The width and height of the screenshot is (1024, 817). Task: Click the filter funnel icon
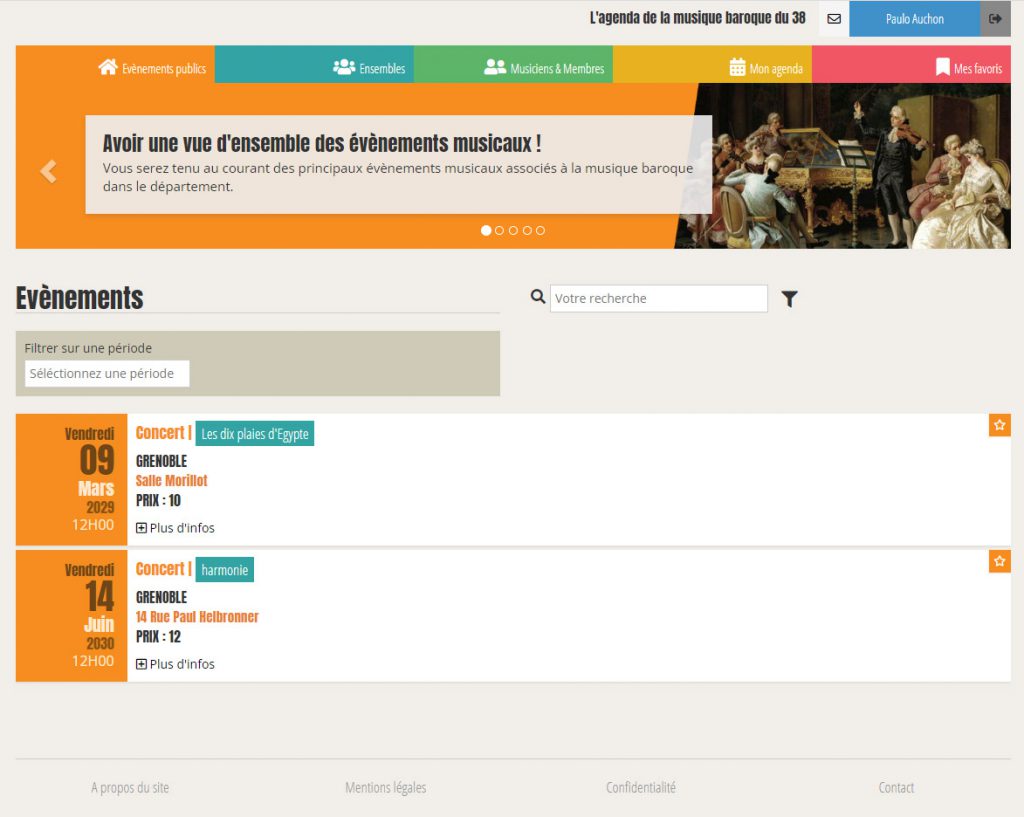coord(789,299)
